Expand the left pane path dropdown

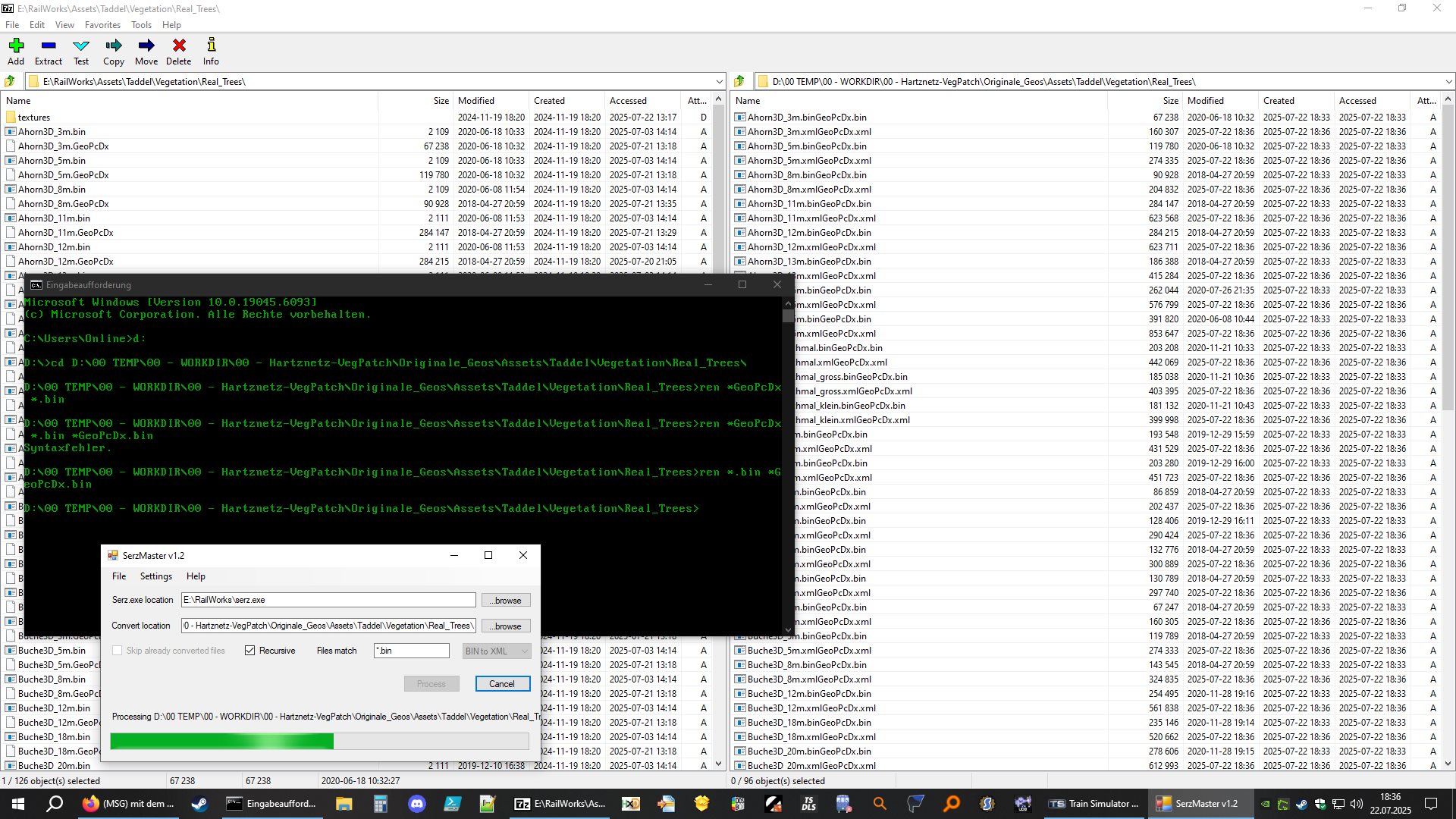719,81
